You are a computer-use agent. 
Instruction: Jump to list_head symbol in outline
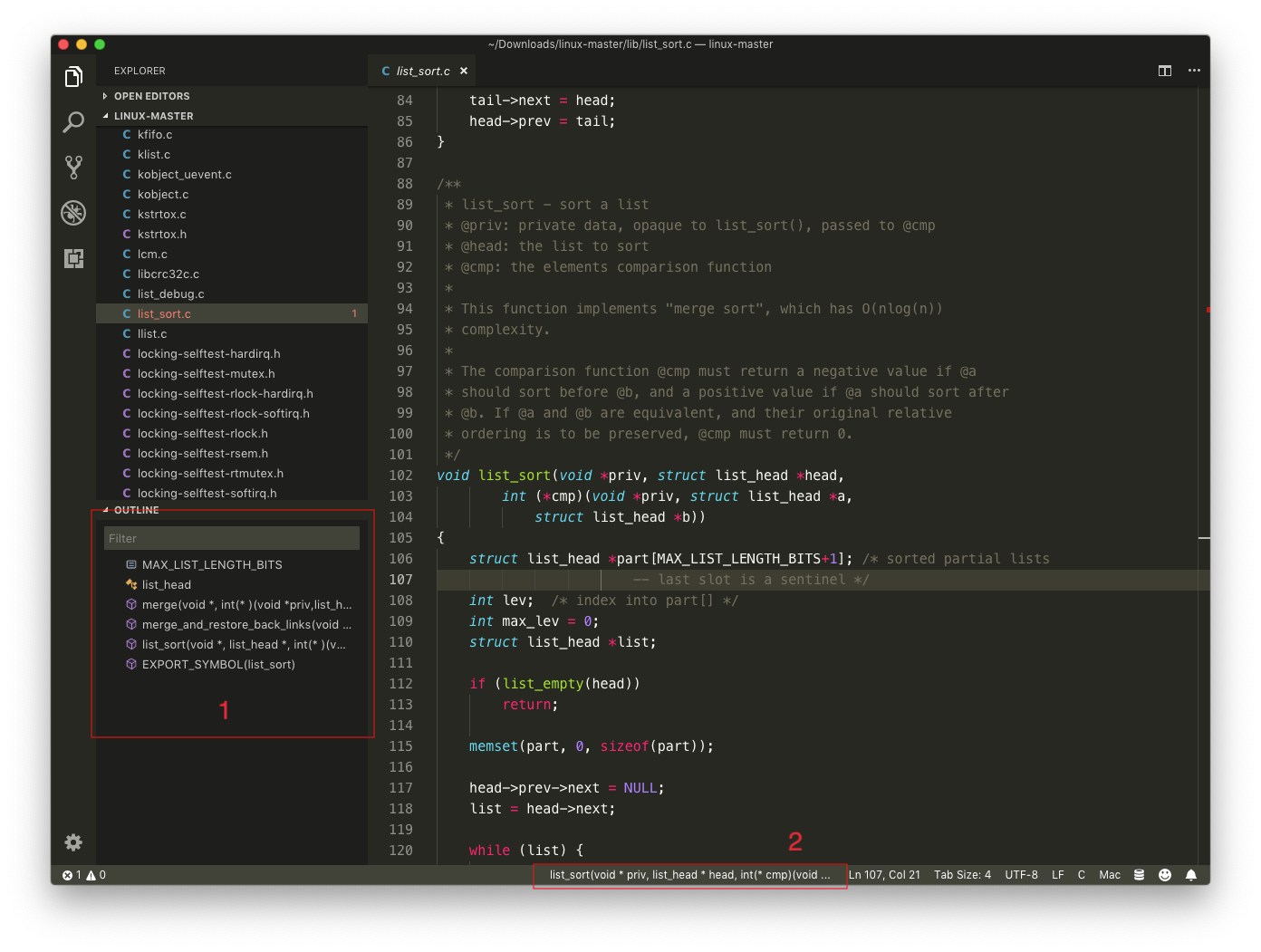[232, 585]
